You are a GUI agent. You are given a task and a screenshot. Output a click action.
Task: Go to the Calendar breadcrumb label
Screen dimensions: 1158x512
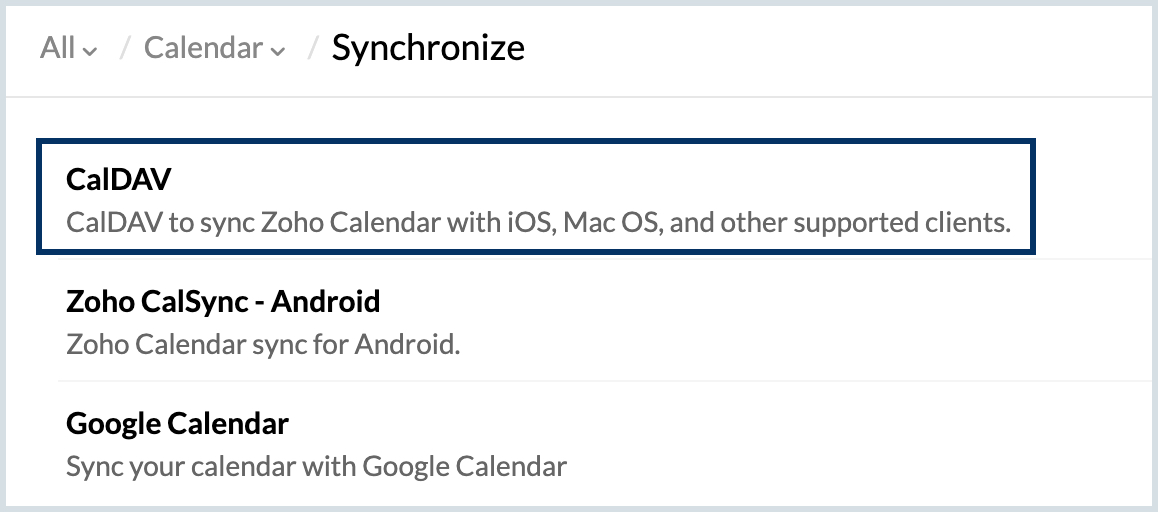(203, 47)
